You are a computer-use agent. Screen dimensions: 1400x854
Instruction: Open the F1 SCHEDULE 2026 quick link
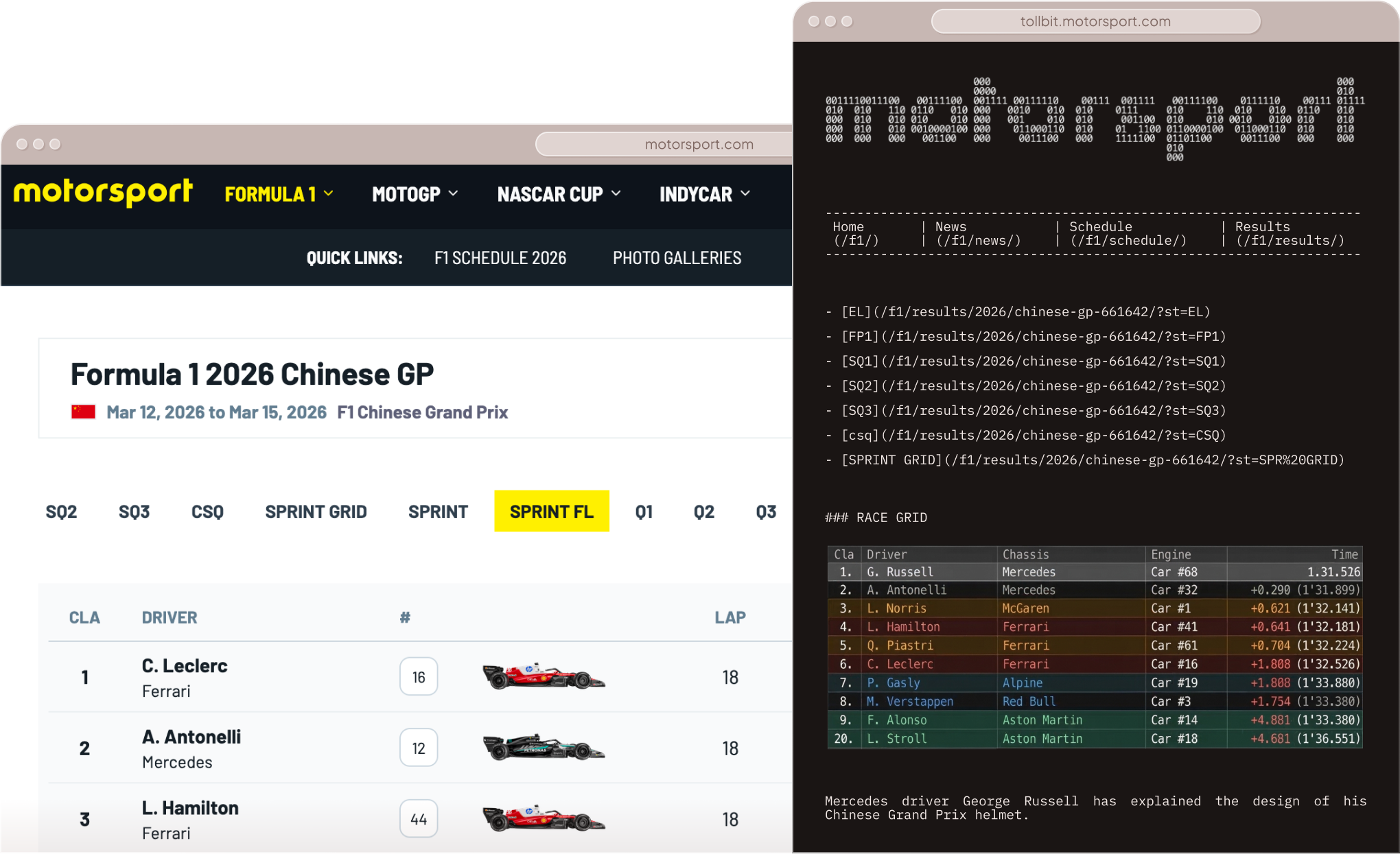500,257
